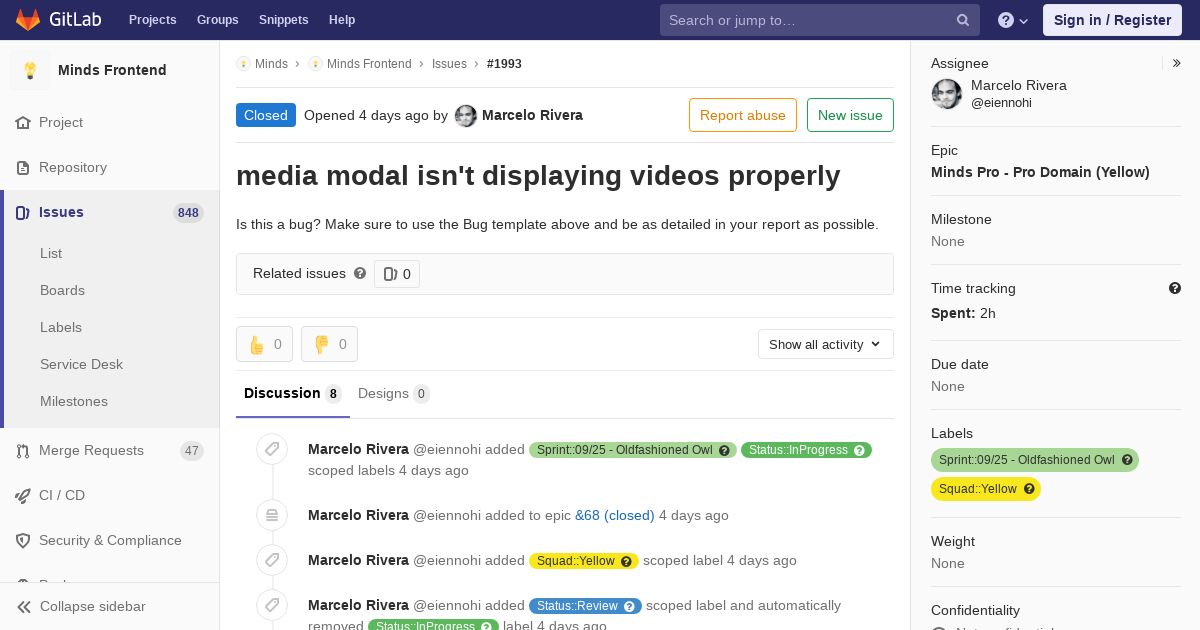Screen dimensions: 1200x630
Task: Click Sign in / Register button
Action: tap(1112, 20)
